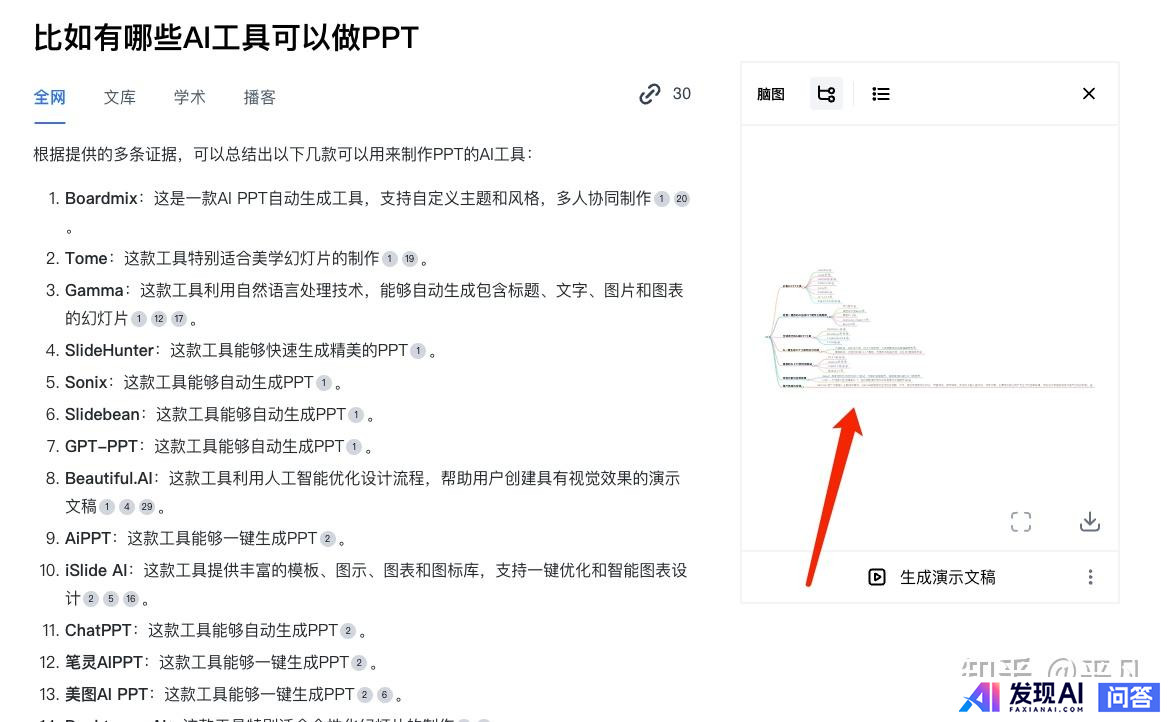The height and width of the screenshot is (722, 1175).
Task: Open citation 1 after Boardmix entry
Action: [x=662, y=199]
